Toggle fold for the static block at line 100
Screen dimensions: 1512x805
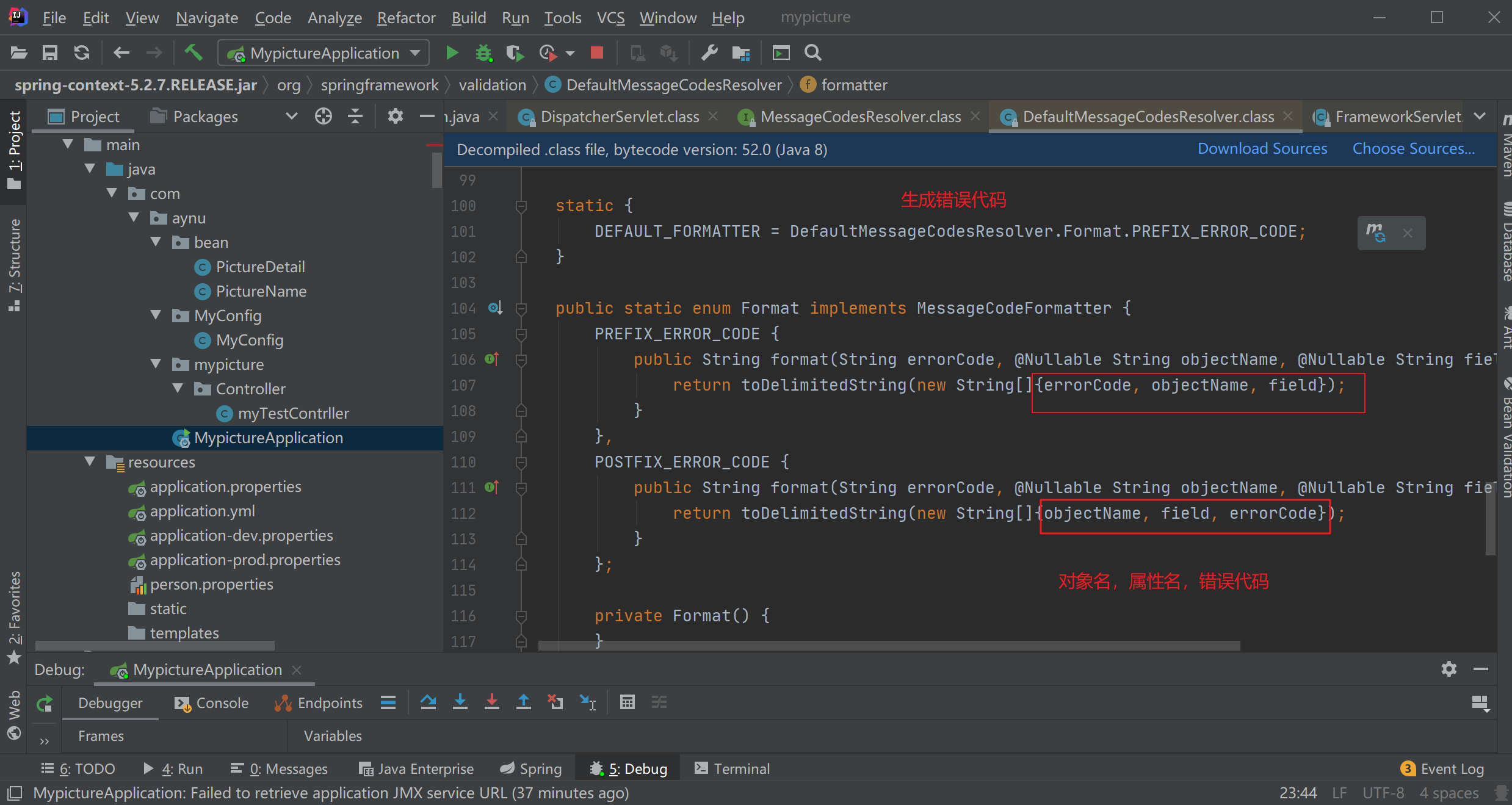tap(521, 206)
